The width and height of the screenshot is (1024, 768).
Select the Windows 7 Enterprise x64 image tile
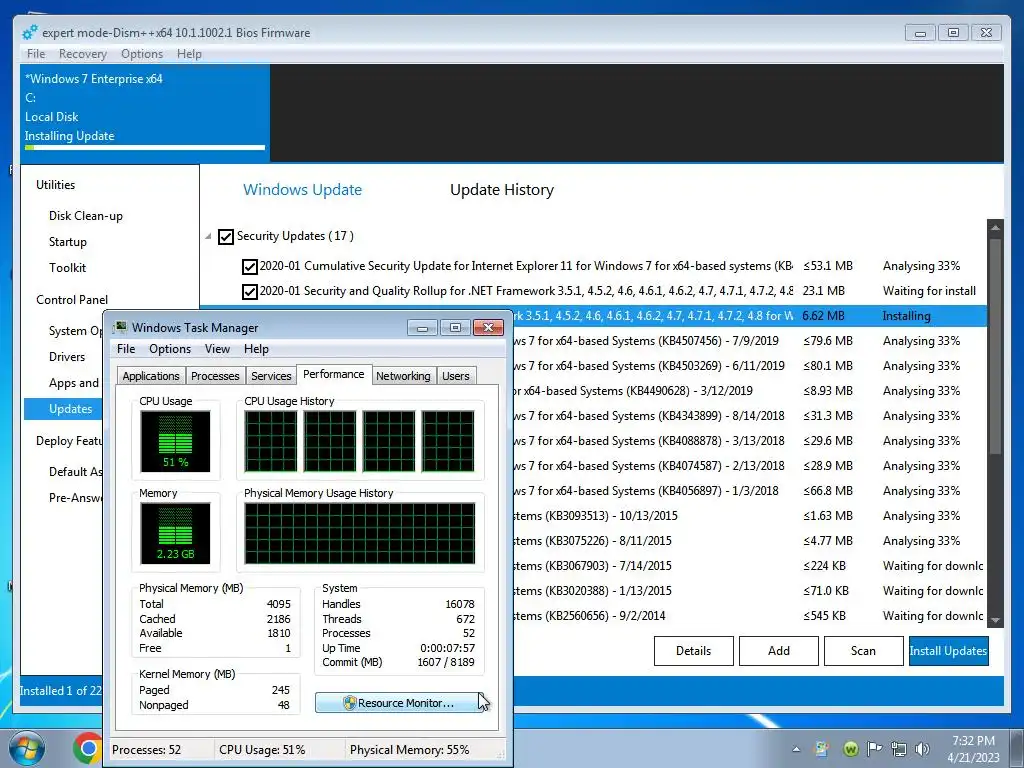(144, 112)
